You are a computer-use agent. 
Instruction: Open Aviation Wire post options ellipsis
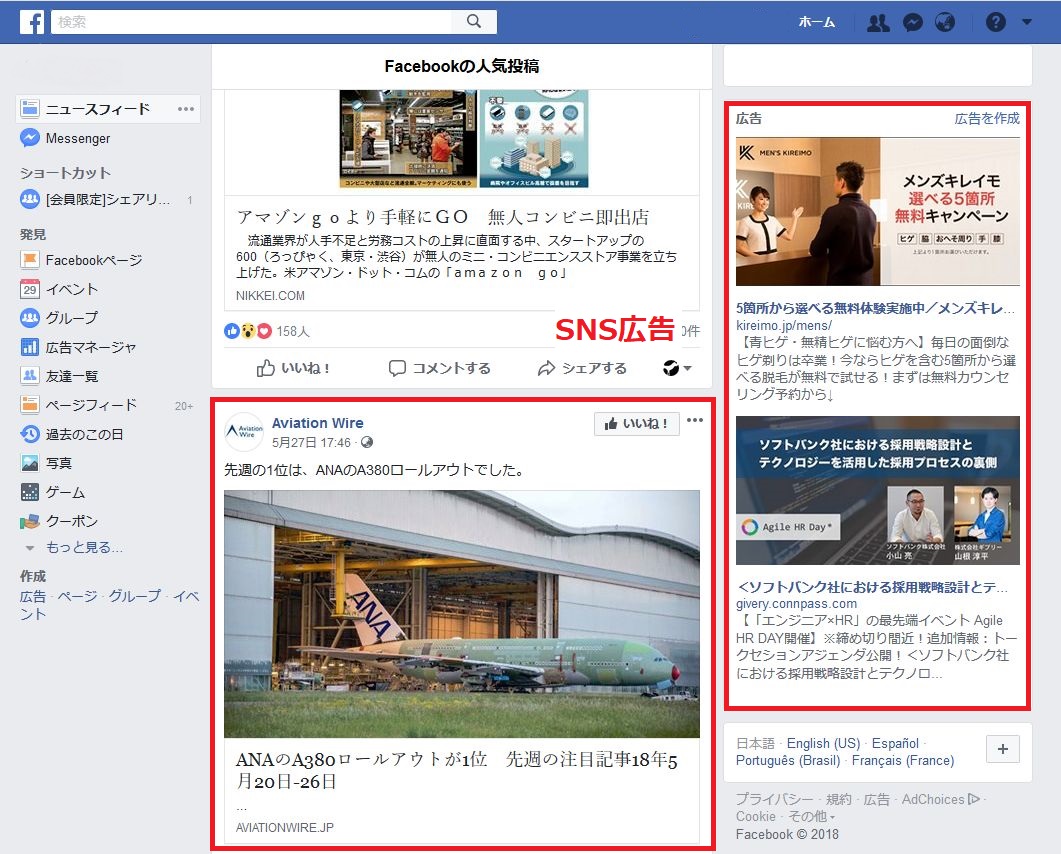[x=694, y=420]
